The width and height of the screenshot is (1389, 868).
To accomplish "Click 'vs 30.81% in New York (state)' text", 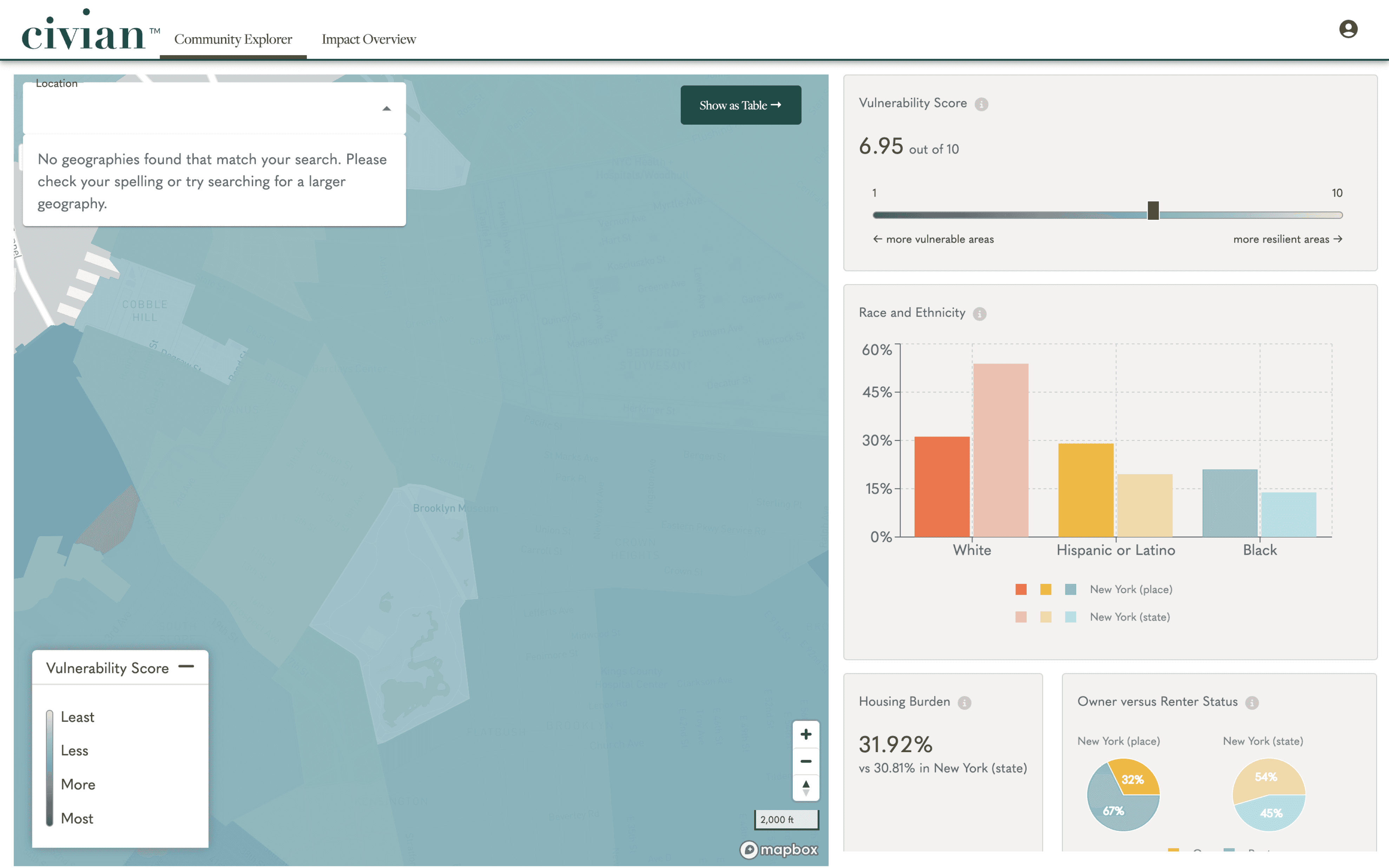I will (943, 768).
